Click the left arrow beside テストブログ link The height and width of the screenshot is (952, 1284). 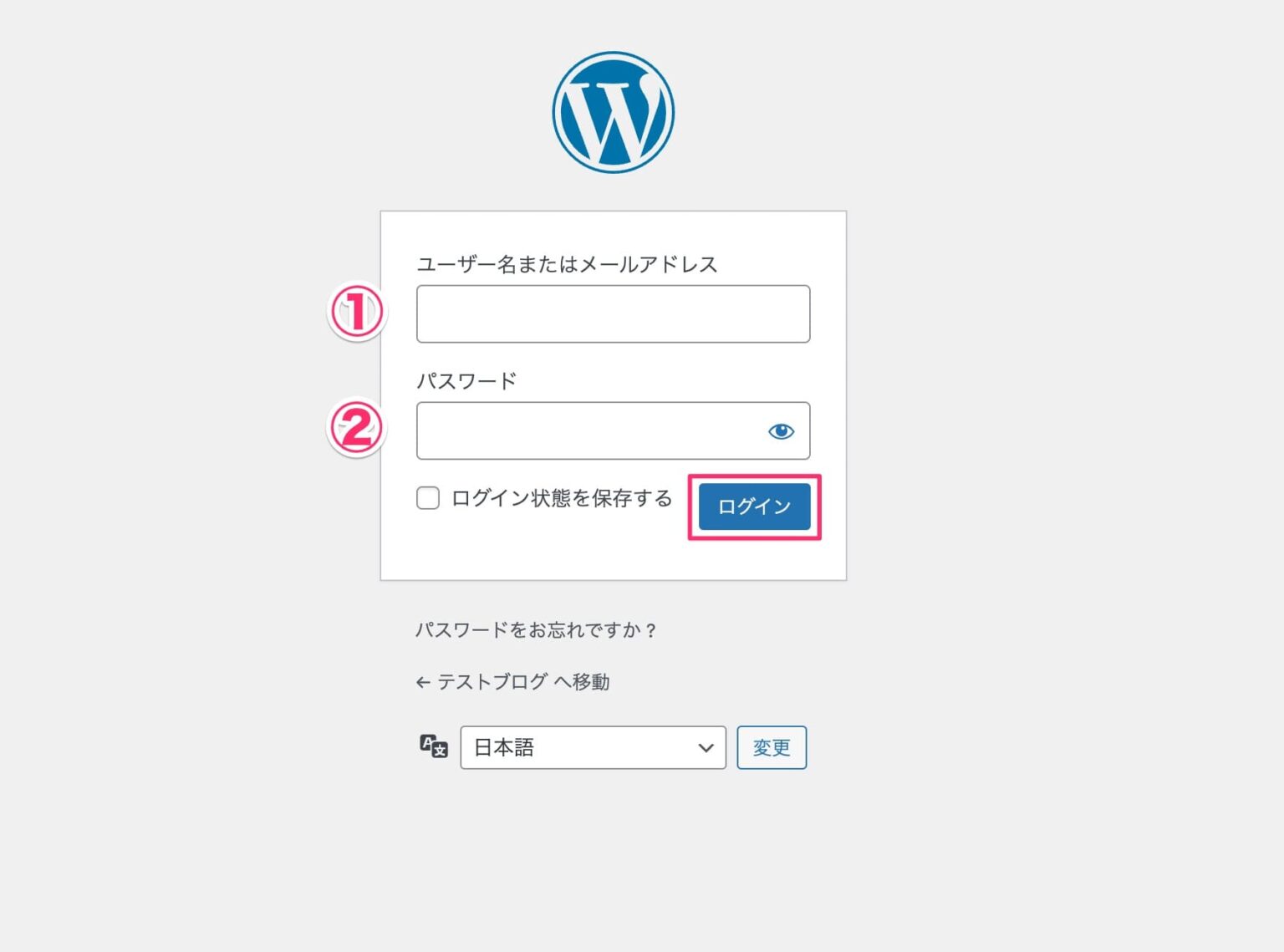click(x=422, y=681)
